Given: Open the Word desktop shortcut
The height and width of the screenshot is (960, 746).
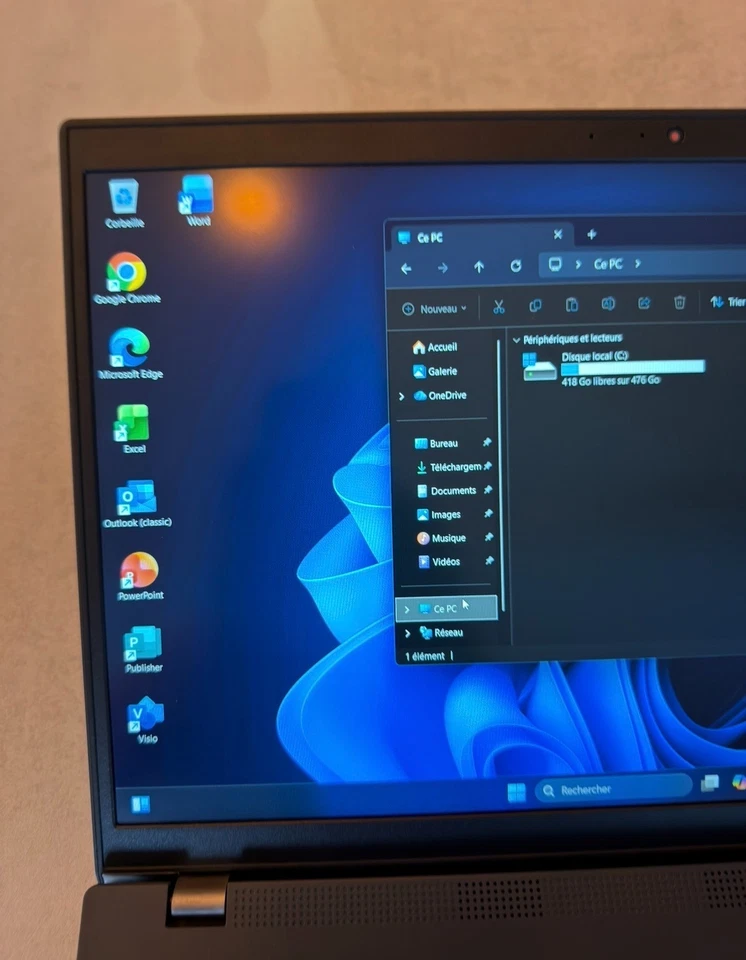Looking at the screenshot, I should pyautogui.click(x=197, y=200).
